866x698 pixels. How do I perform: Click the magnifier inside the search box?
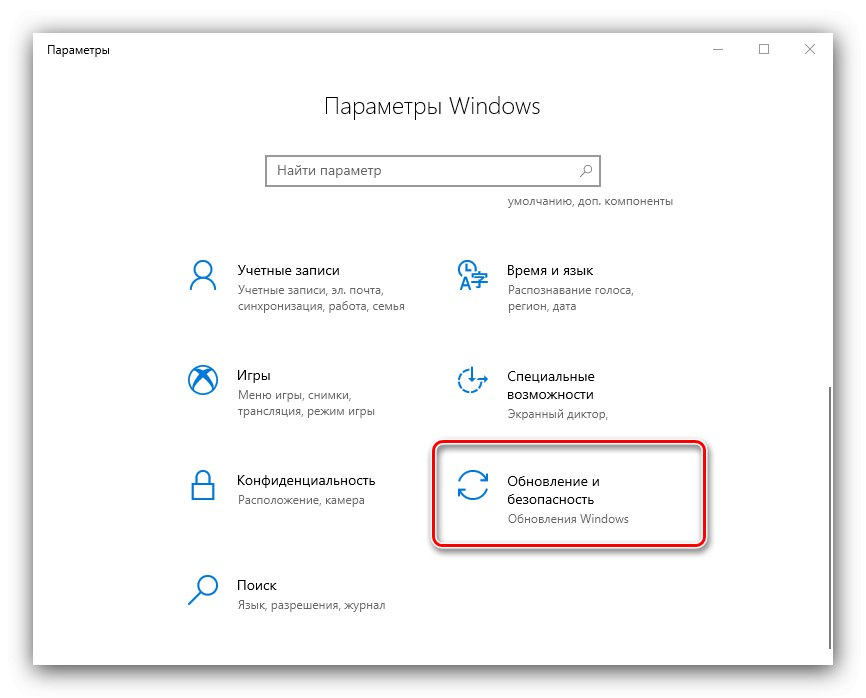coord(586,171)
